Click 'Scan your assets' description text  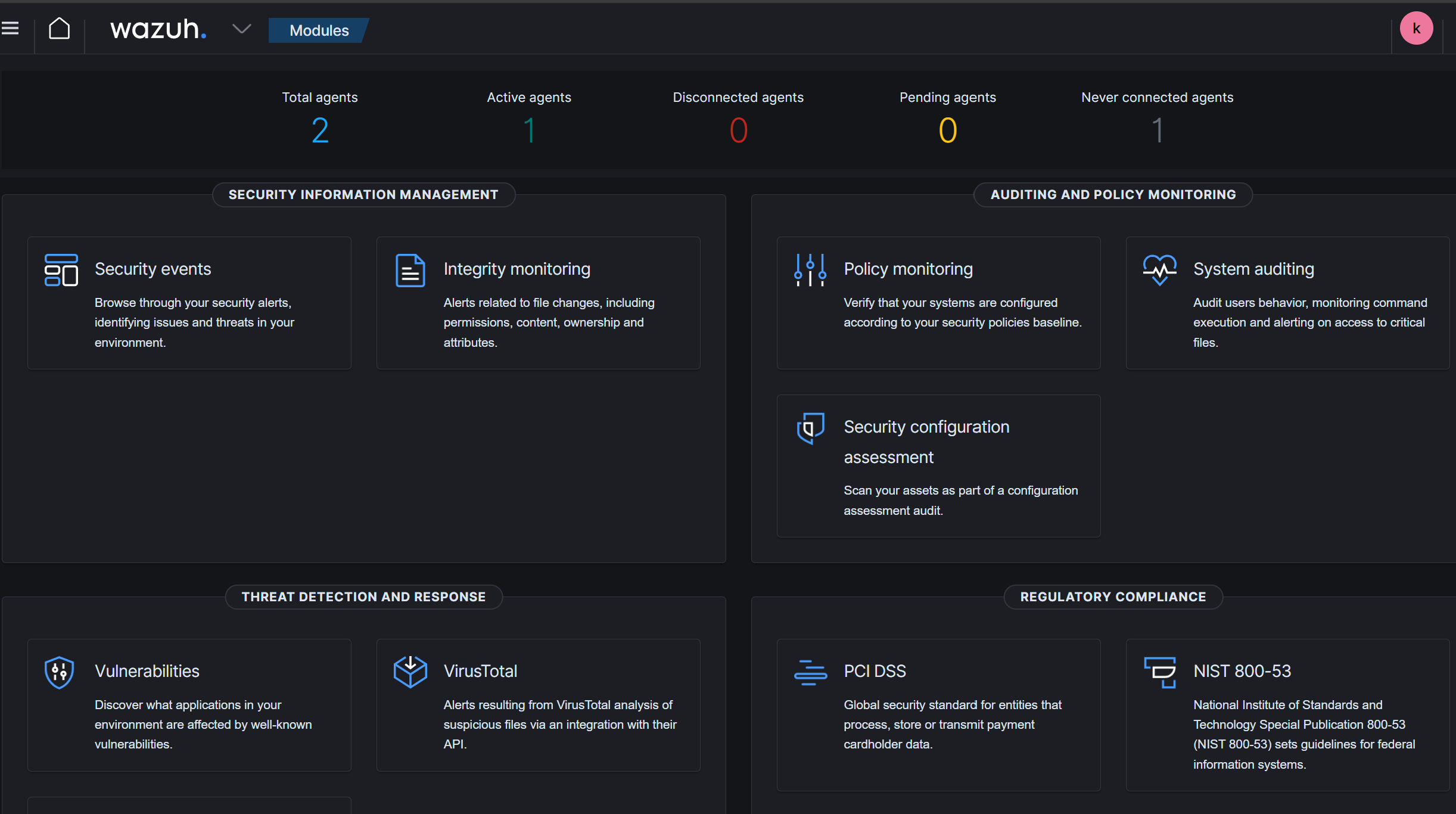960,501
